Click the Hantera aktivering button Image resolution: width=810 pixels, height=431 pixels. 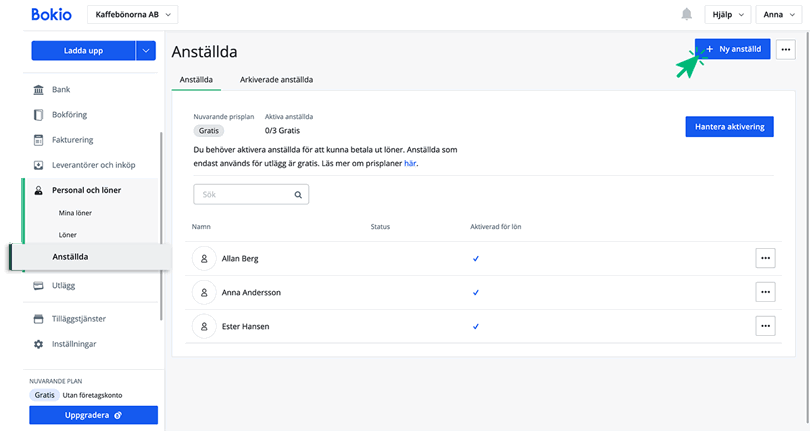coord(729,127)
